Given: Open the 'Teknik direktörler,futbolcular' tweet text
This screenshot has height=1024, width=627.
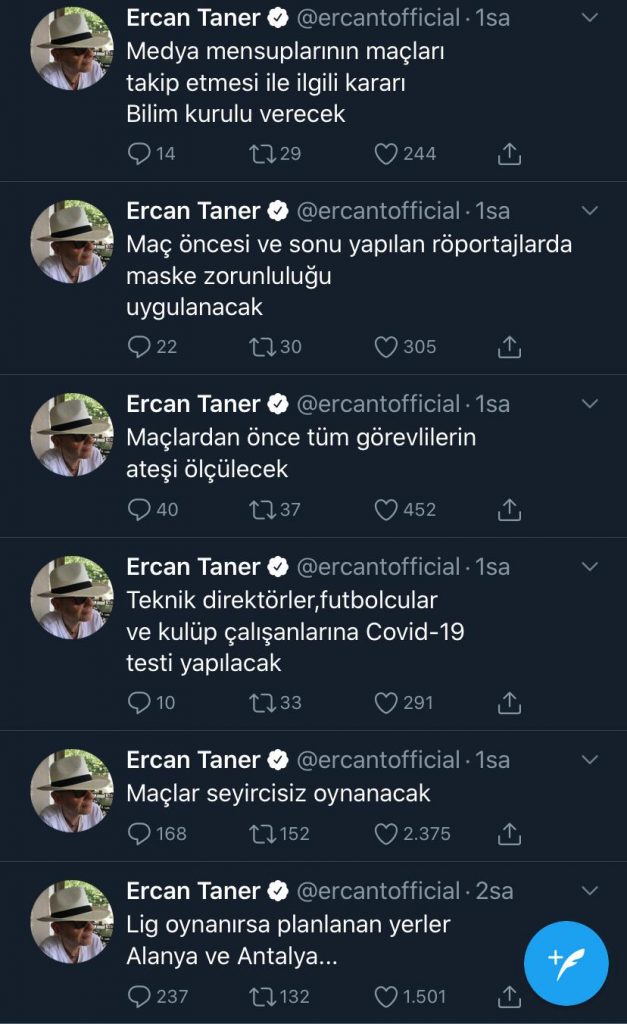Looking at the screenshot, I should pos(295,632).
